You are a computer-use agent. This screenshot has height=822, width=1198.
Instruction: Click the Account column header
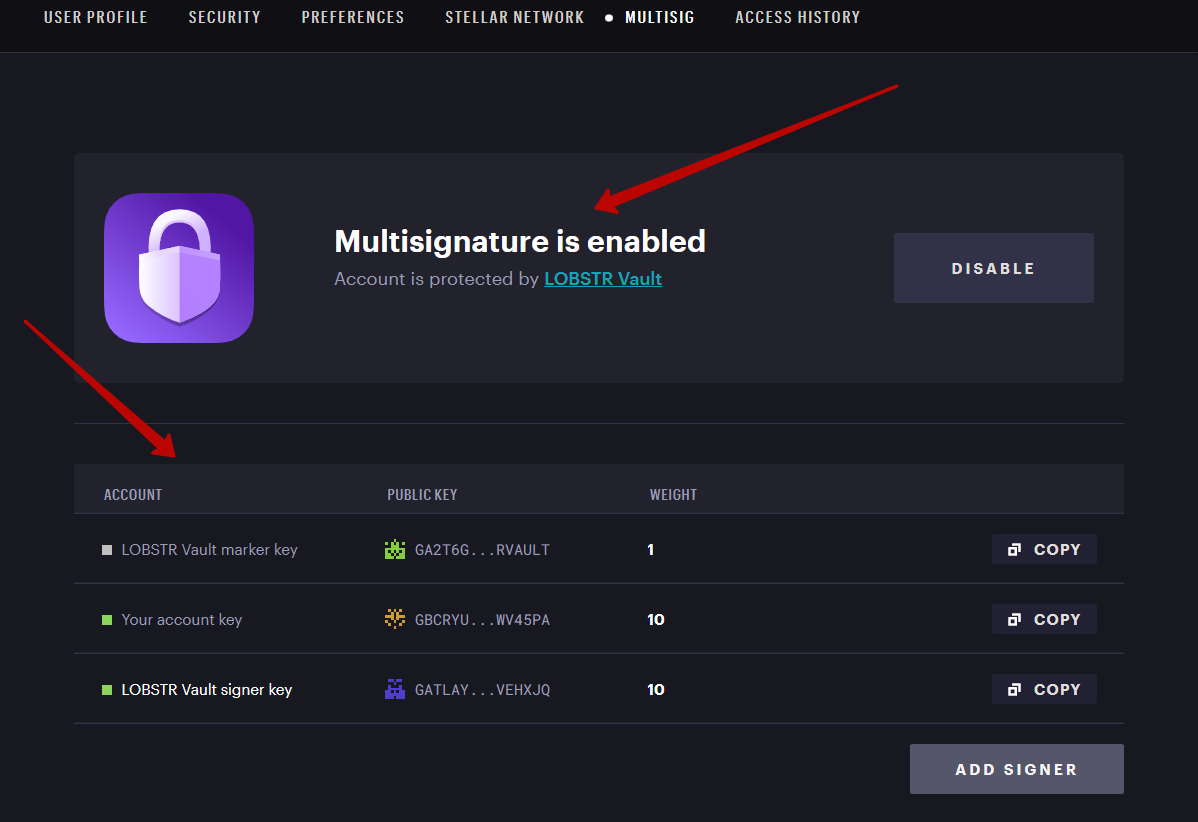point(133,494)
